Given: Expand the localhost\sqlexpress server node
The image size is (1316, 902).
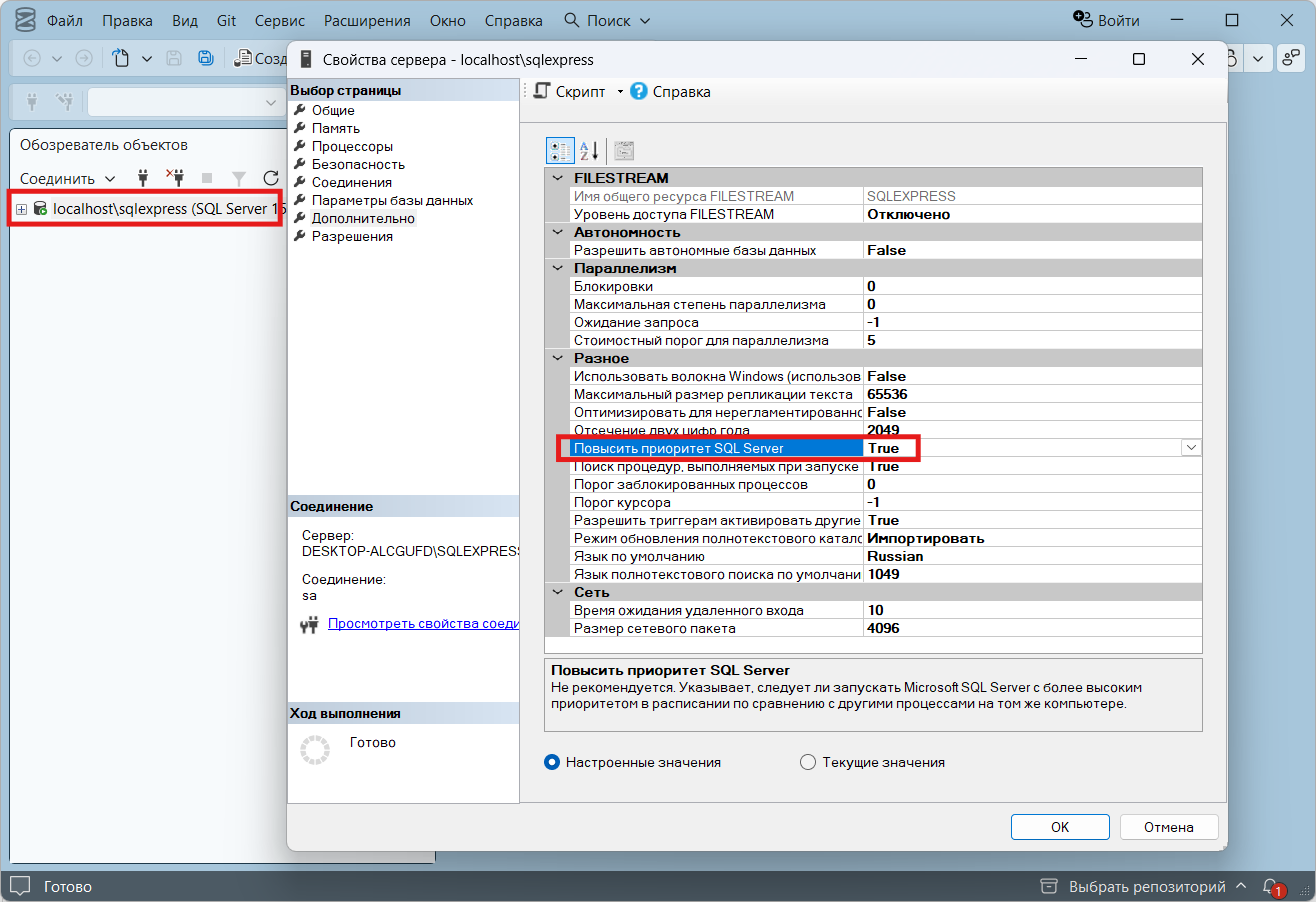Looking at the screenshot, I should [21, 209].
